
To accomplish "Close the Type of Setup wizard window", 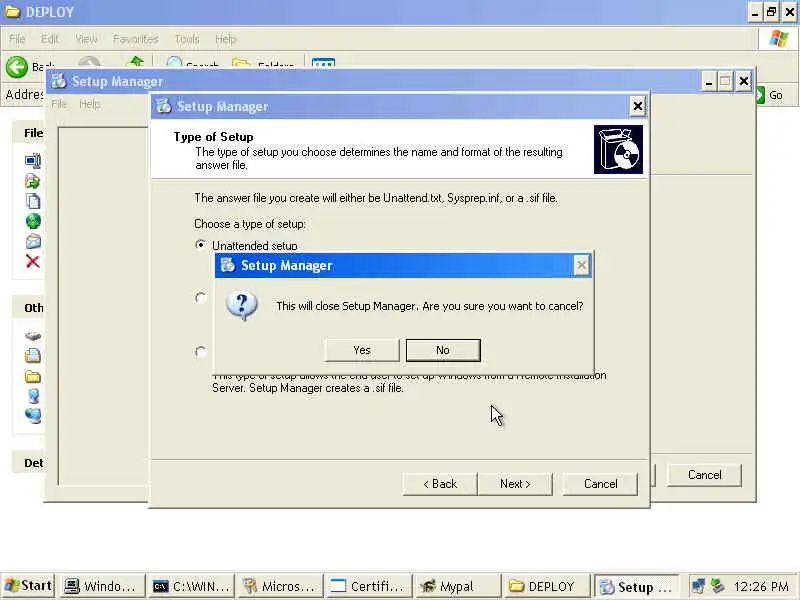I will [x=637, y=106].
